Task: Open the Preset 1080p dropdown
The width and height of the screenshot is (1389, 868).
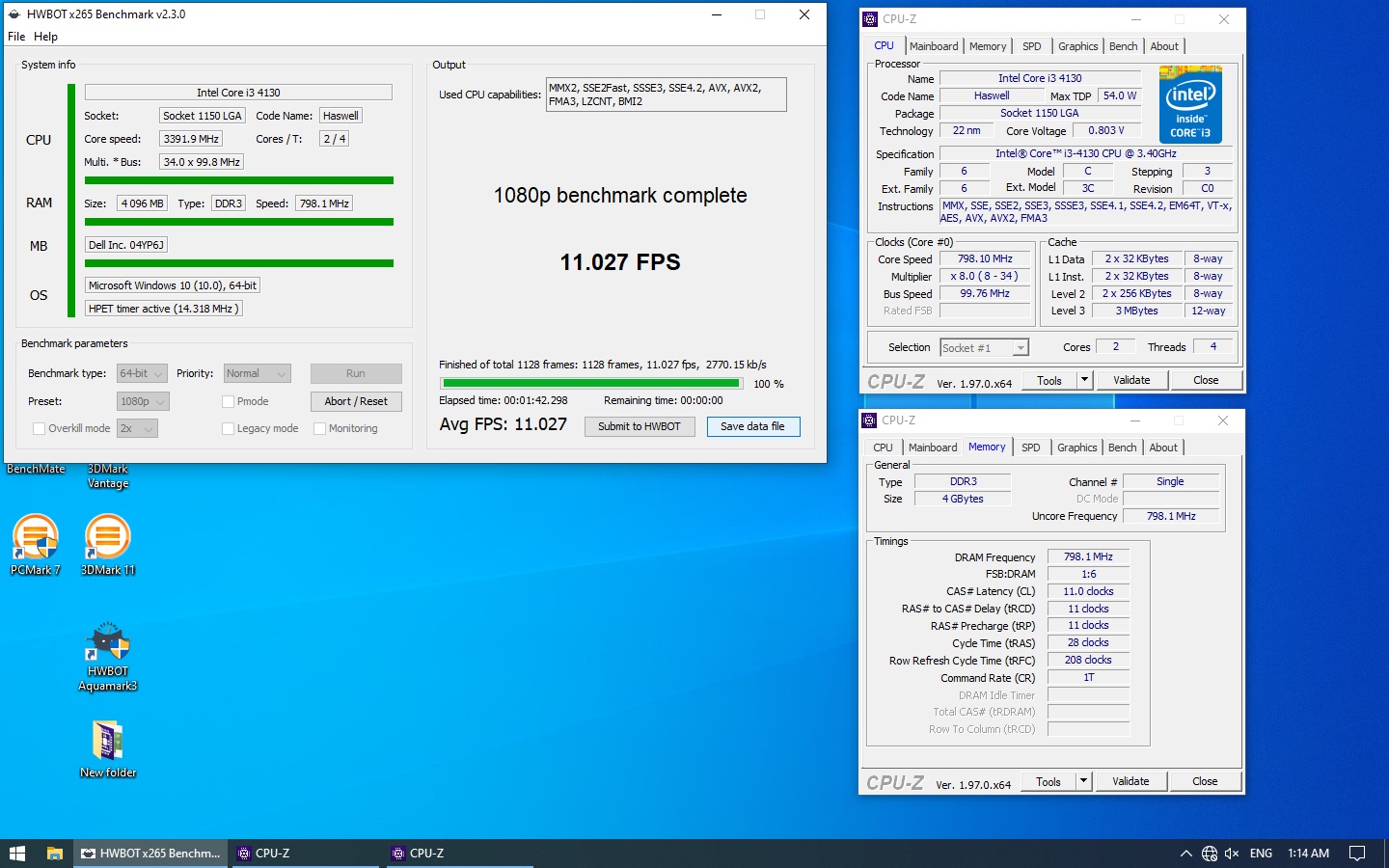Action: (x=143, y=401)
